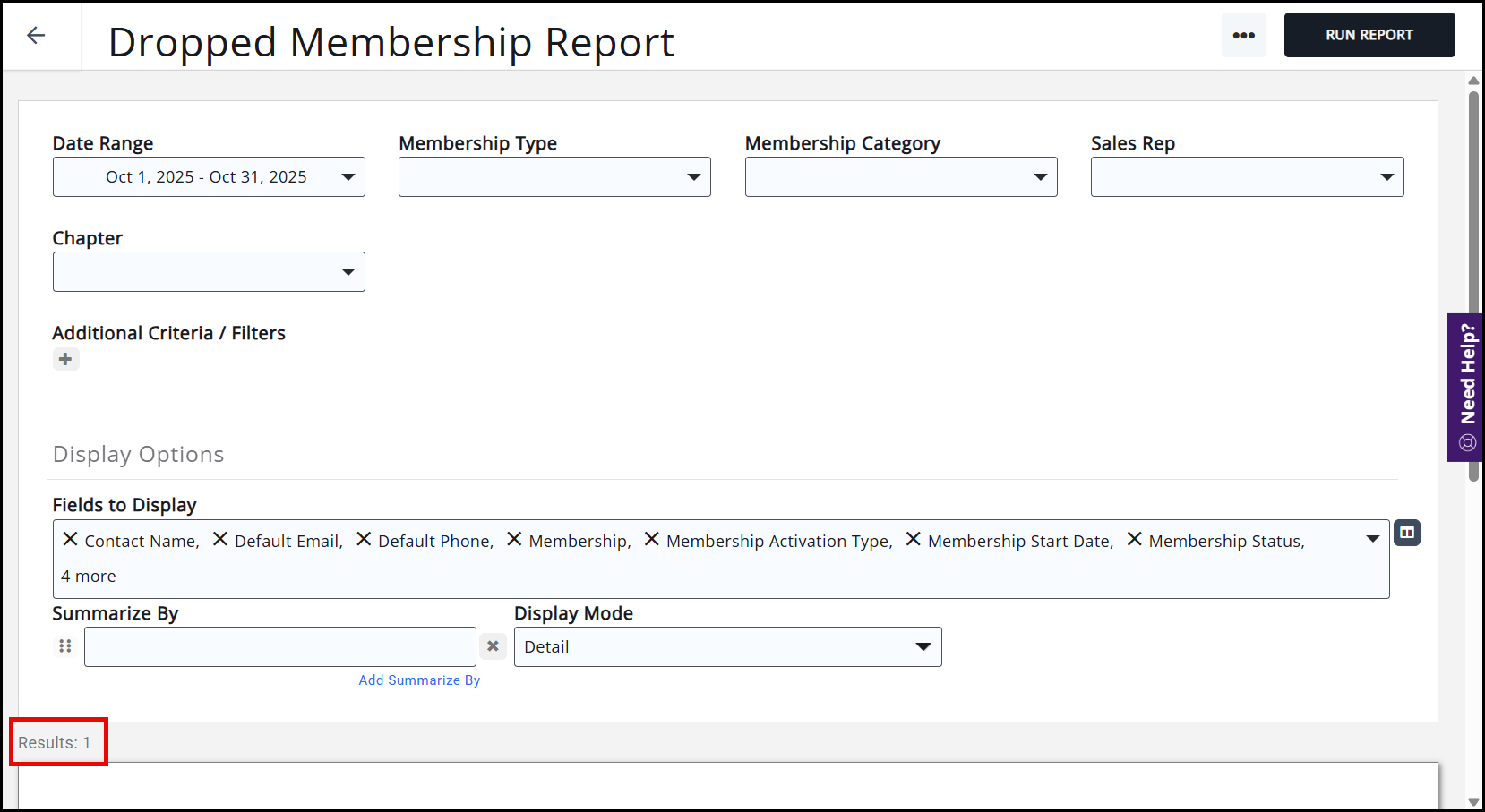Screen dimensions: 1485x812
Task: Open the Date Range dropdown
Action: pos(209,177)
